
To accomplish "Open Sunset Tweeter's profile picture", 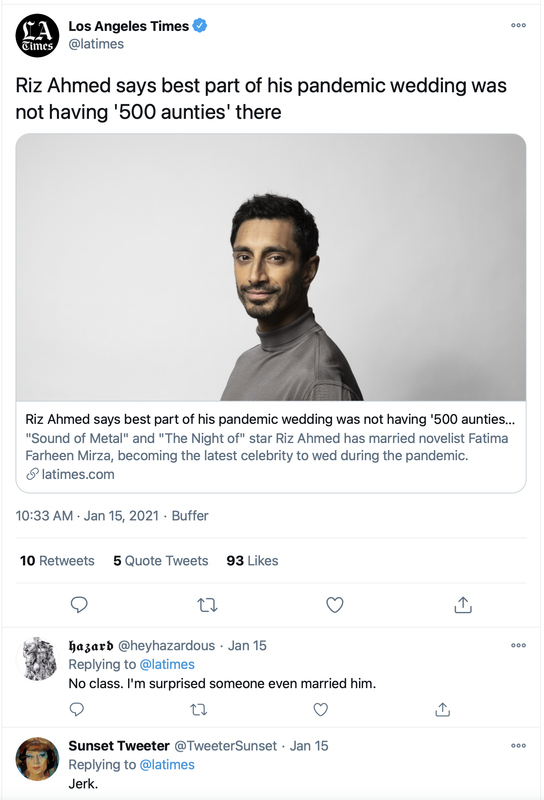I will click(x=37, y=759).
